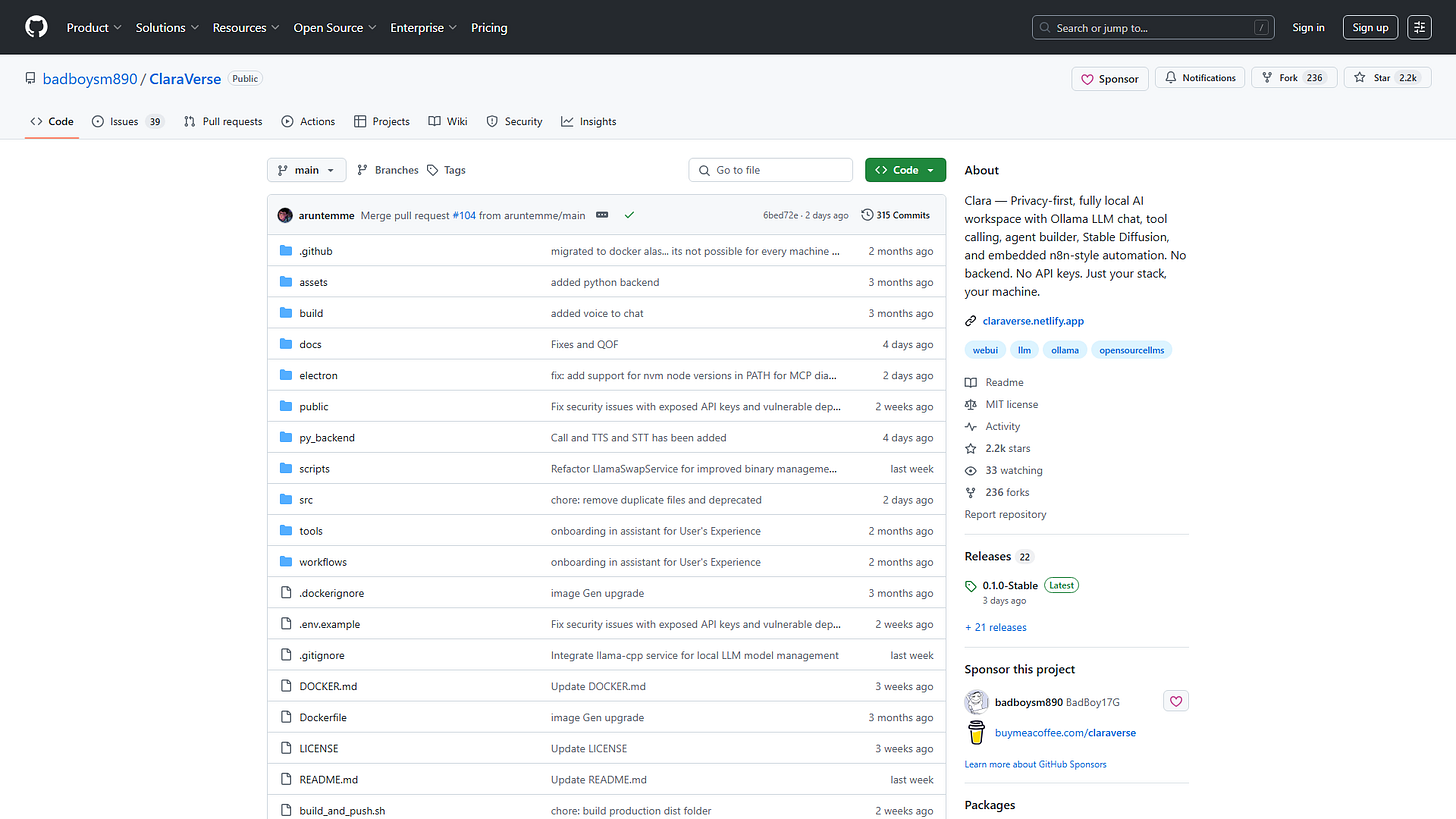Image resolution: width=1456 pixels, height=819 pixels.
Task: Filter by the webui topic tag
Action: pyautogui.click(x=986, y=350)
